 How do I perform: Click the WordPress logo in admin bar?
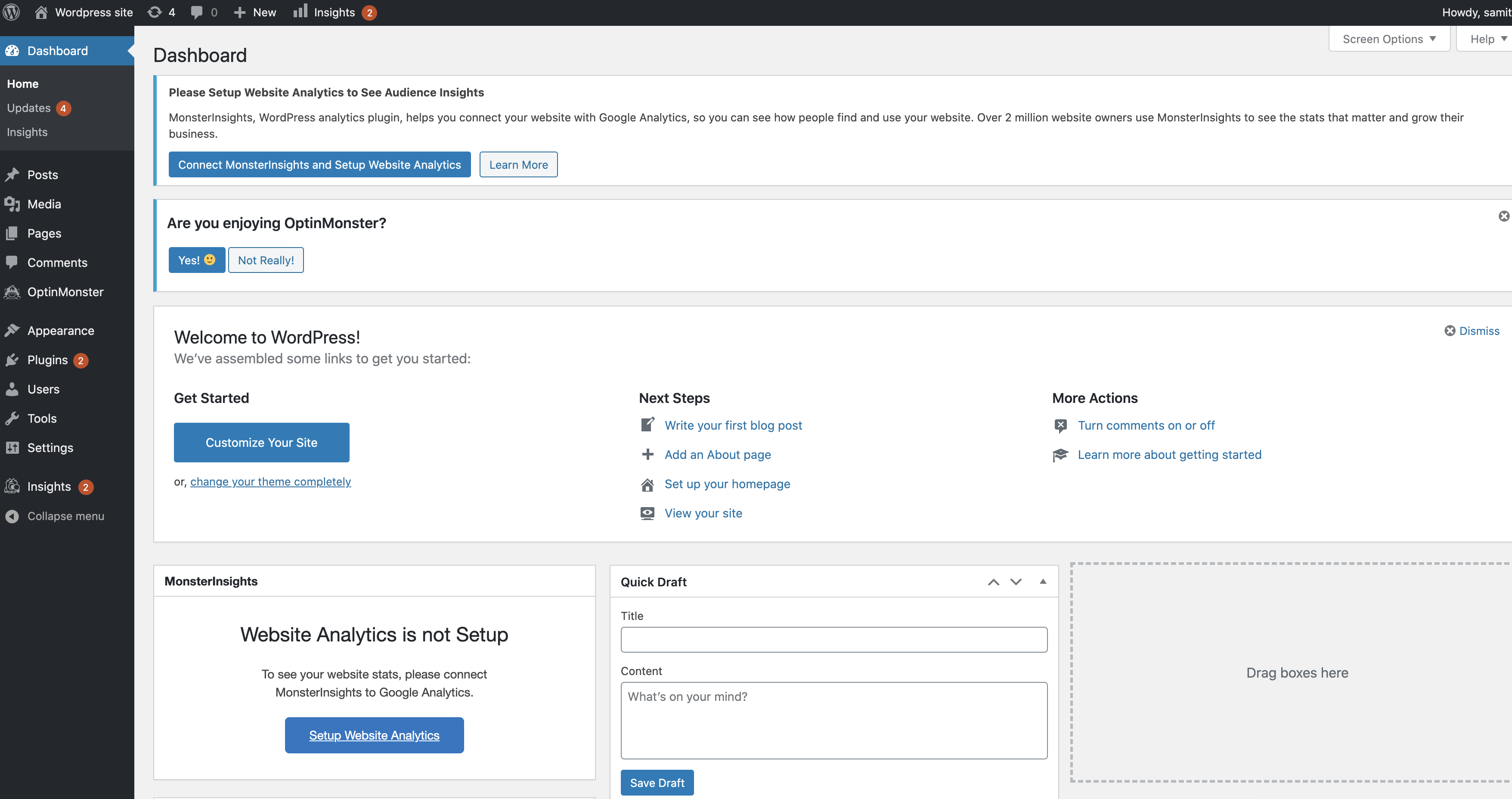point(12,12)
